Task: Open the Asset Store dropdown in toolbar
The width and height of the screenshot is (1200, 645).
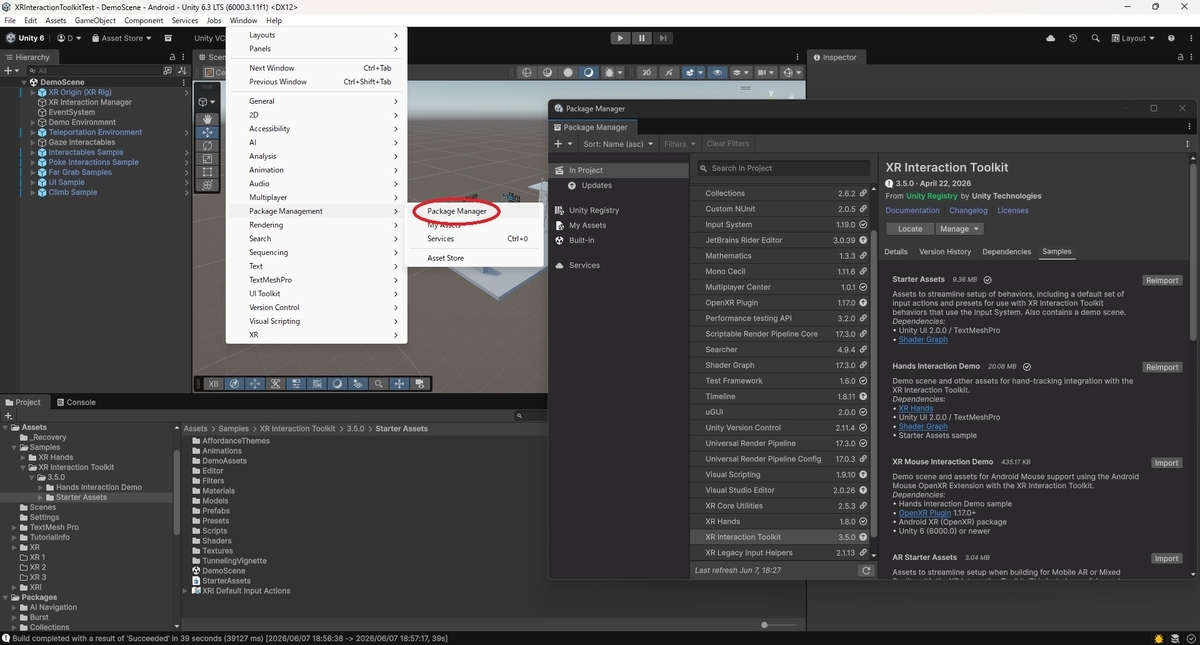Action: [x=122, y=38]
